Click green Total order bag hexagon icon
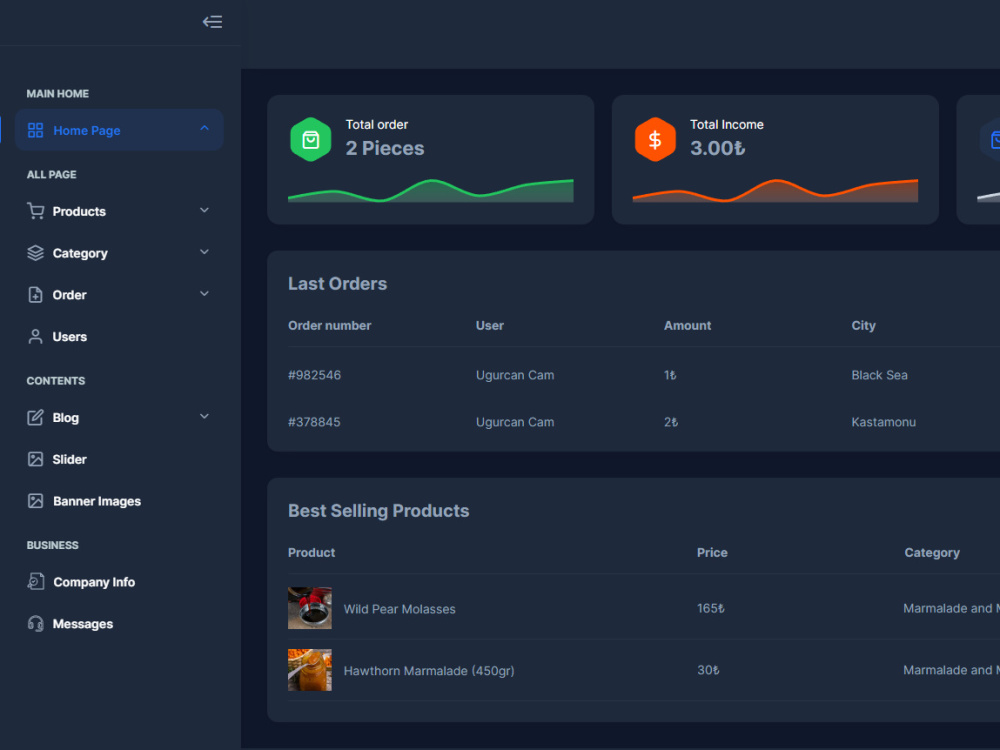Viewport: 1000px width, 750px height. (x=311, y=140)
